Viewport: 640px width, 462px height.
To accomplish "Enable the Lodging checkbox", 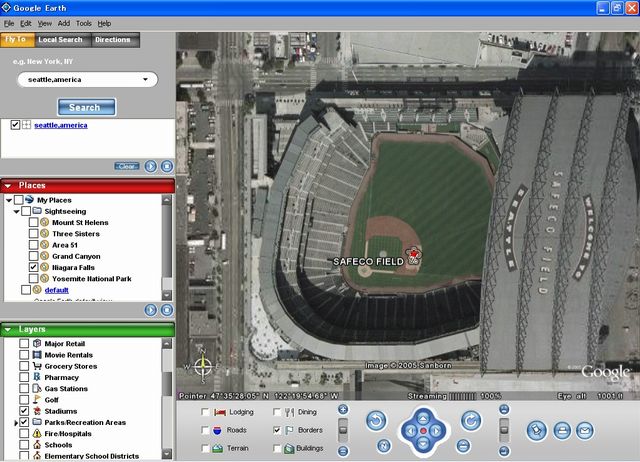I will click(205, 412).
